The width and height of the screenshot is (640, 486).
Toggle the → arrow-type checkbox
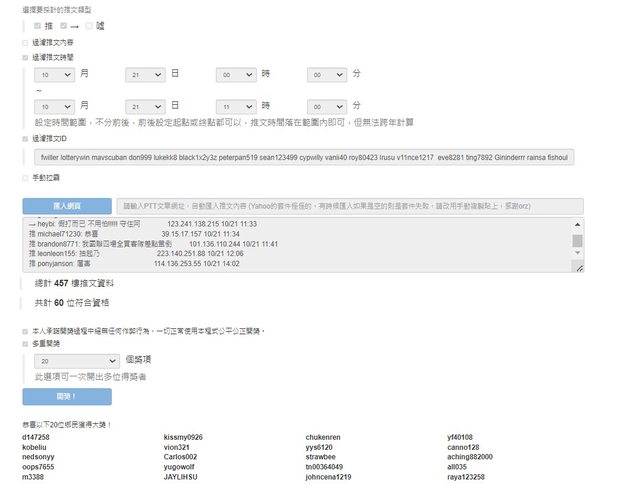tap(62, 25)
